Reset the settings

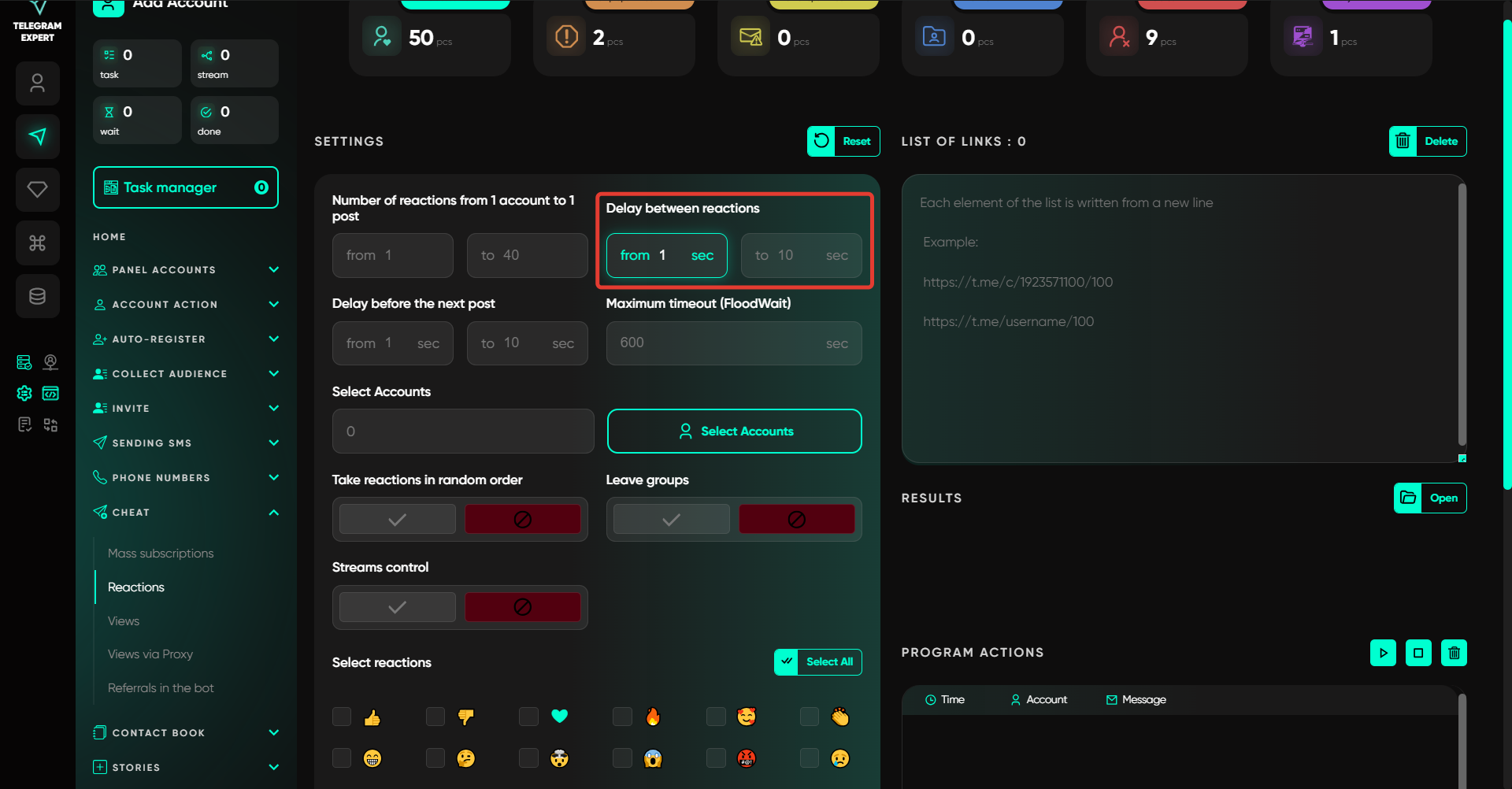click(x=843, y=142)
